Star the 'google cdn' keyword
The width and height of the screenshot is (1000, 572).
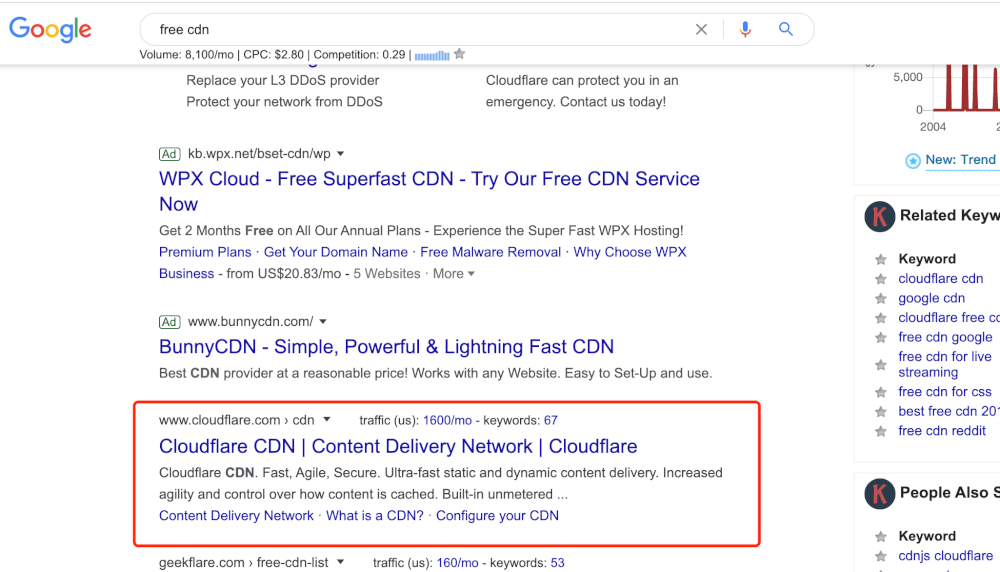pyautogui.click(x=881, y=298)
